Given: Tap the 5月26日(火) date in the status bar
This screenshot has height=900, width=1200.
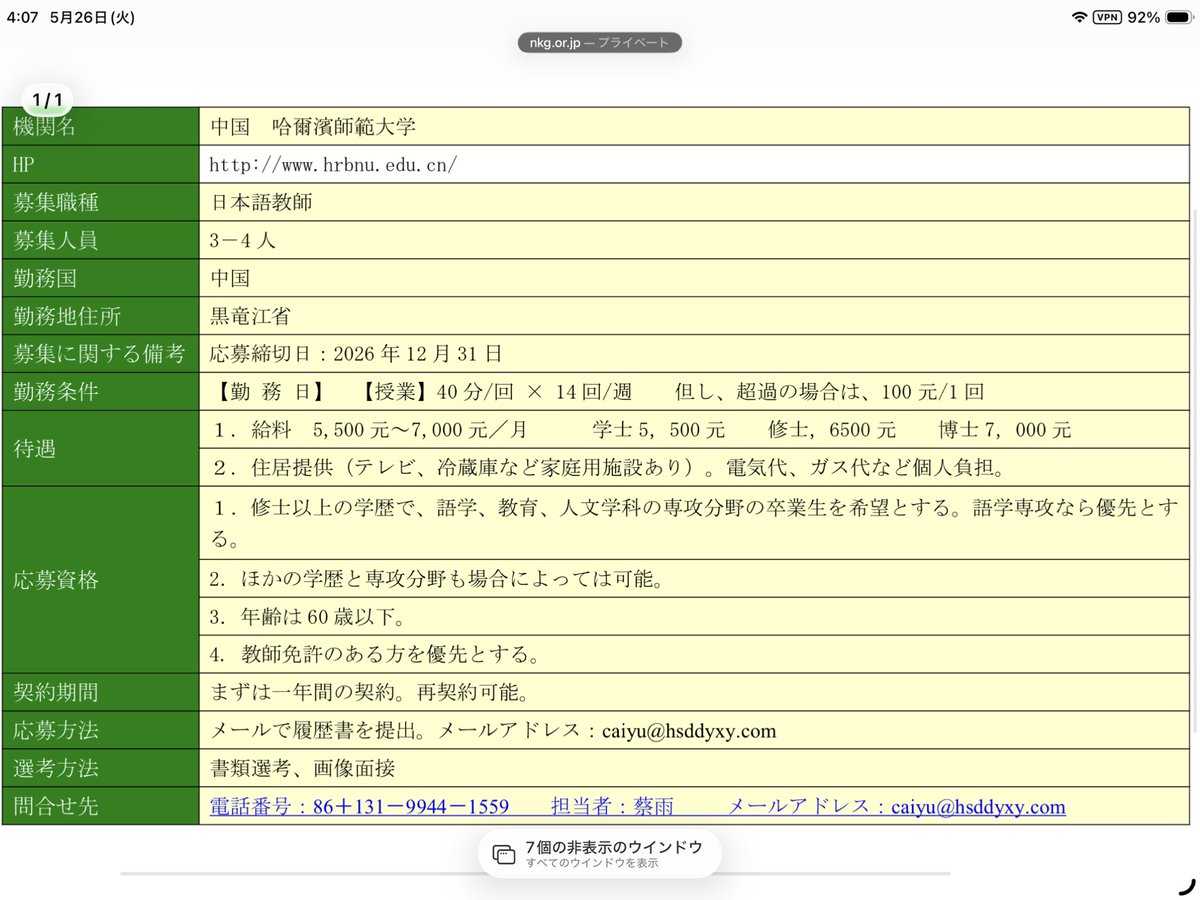Looking at the screenshot, I should coord(91,17).
